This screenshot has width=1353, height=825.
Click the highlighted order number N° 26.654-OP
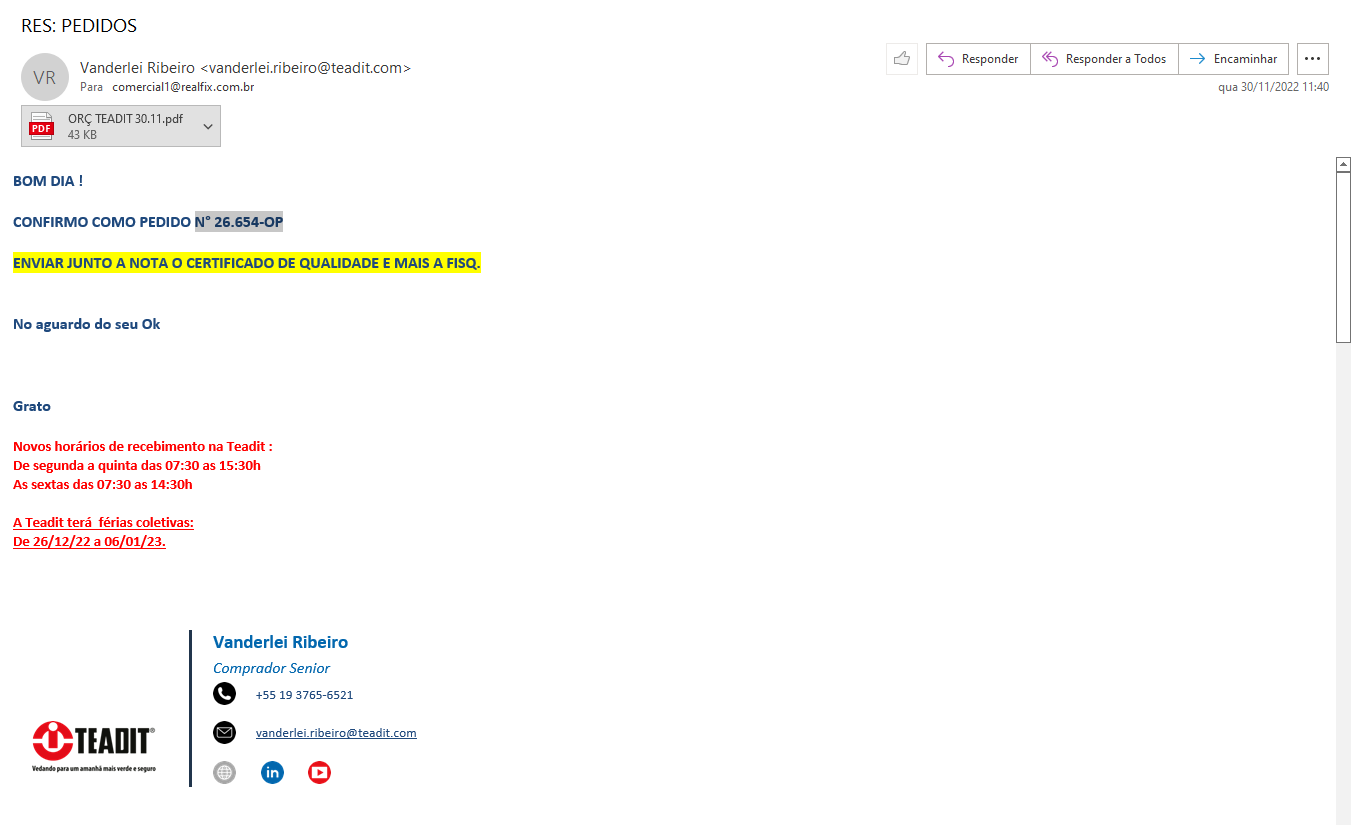pos(239,222)
